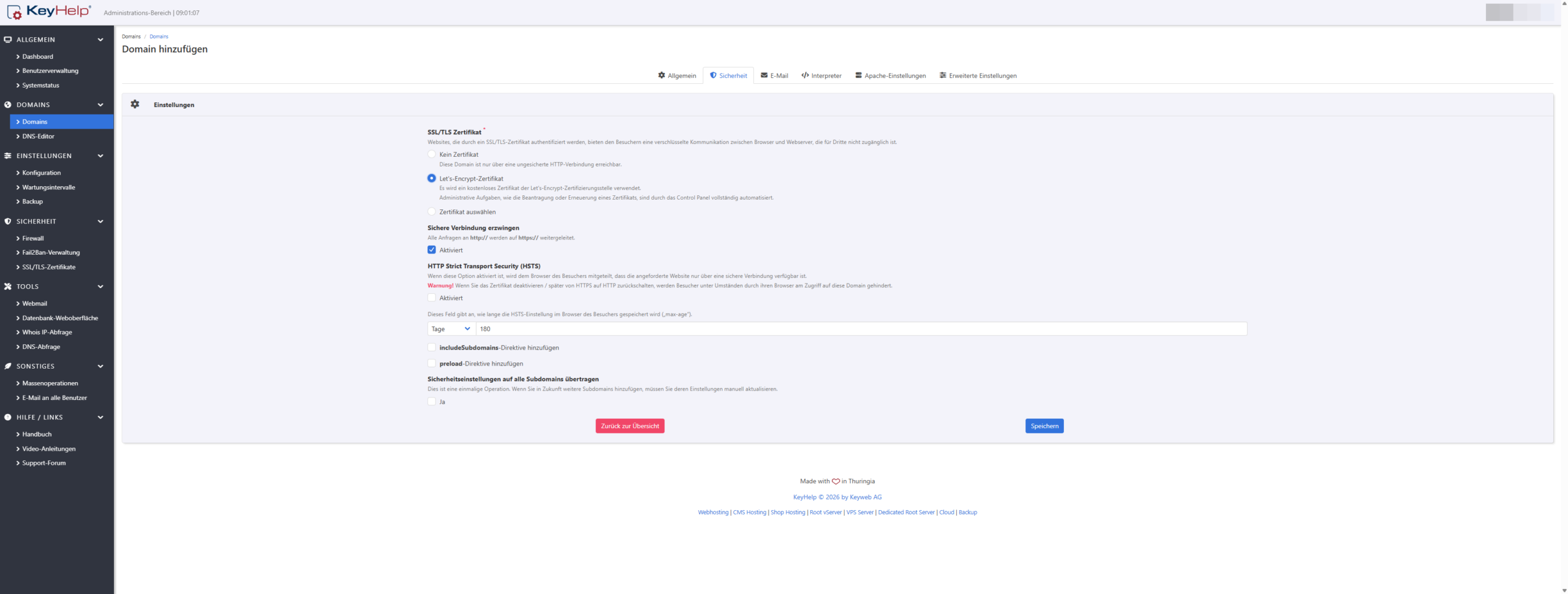
Task: Check Ja to transfer settings to subdomains
Action: click(x=432, y=402)
